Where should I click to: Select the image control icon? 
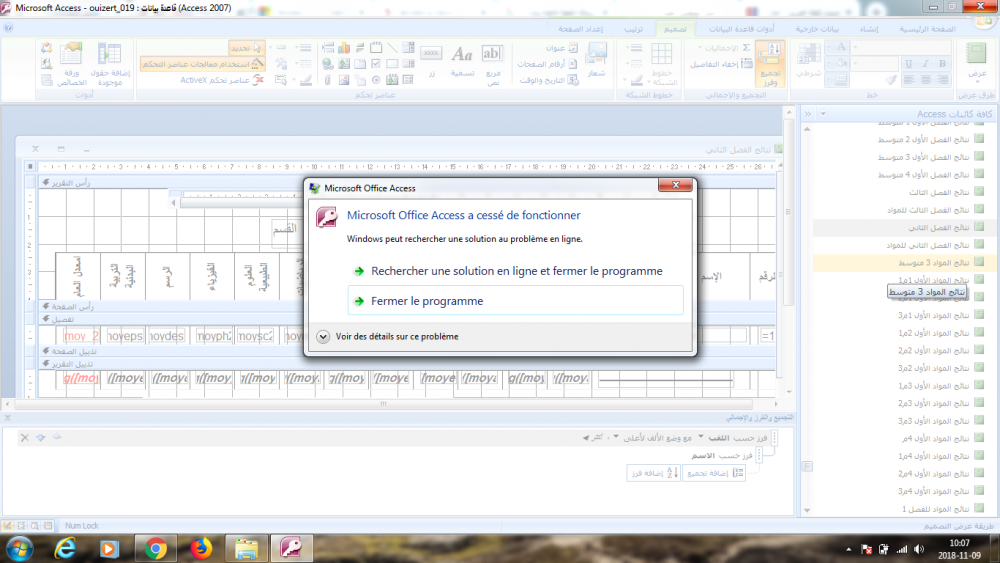pos(344,80)
